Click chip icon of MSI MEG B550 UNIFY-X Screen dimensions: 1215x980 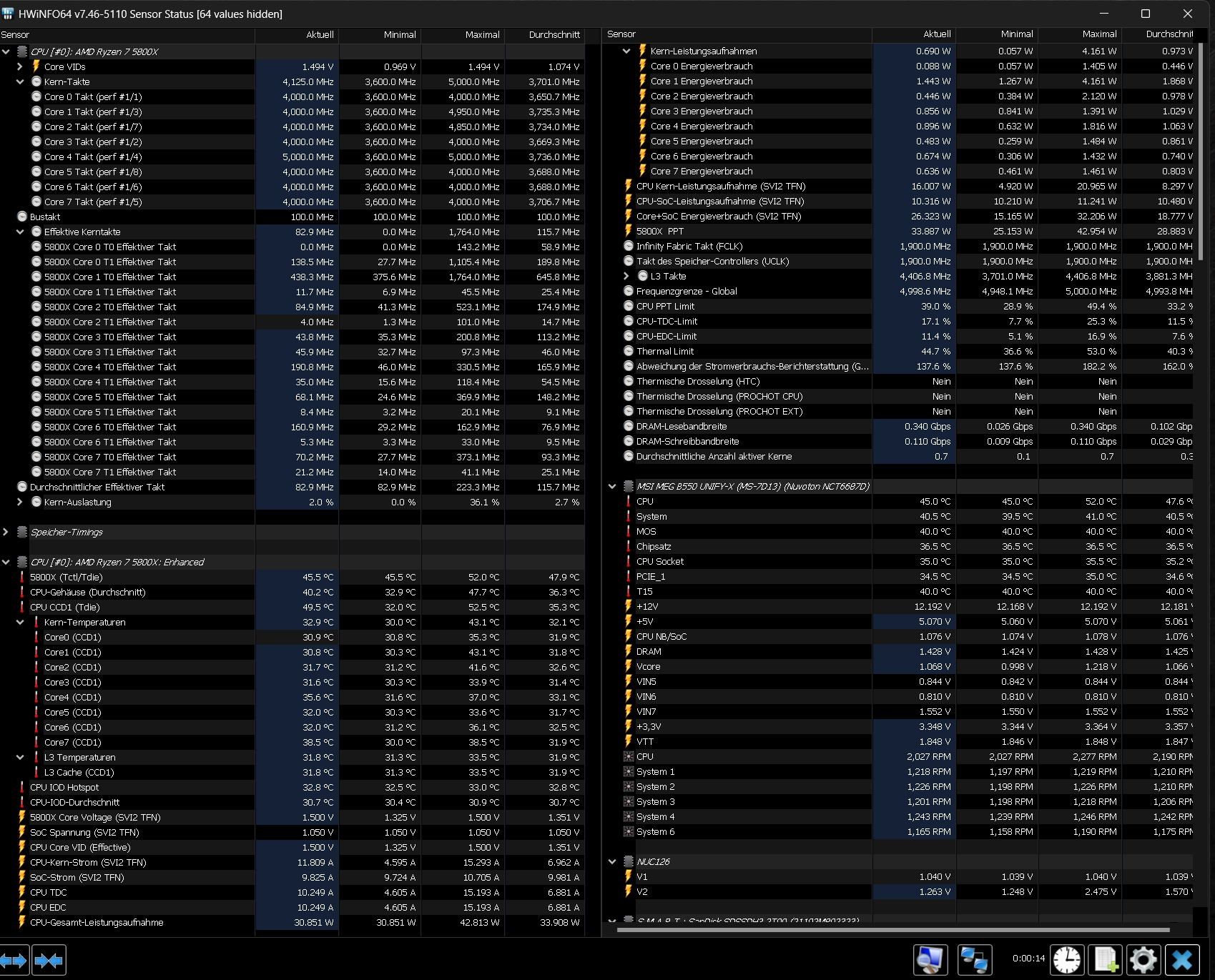629,486
